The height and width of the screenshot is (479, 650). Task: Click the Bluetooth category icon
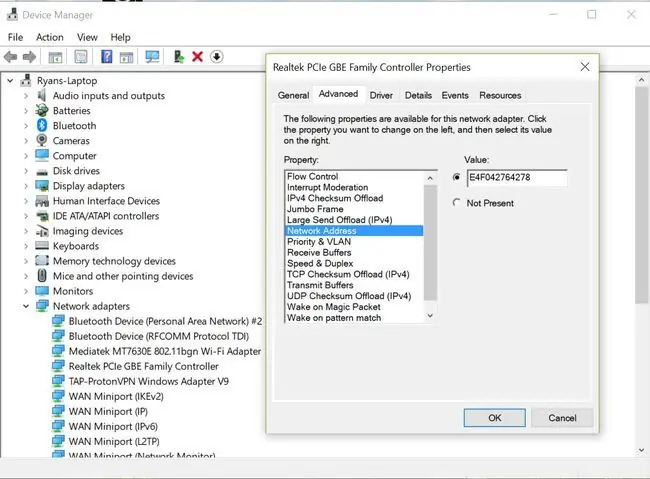pyautogui.click(x=42, y=125)
